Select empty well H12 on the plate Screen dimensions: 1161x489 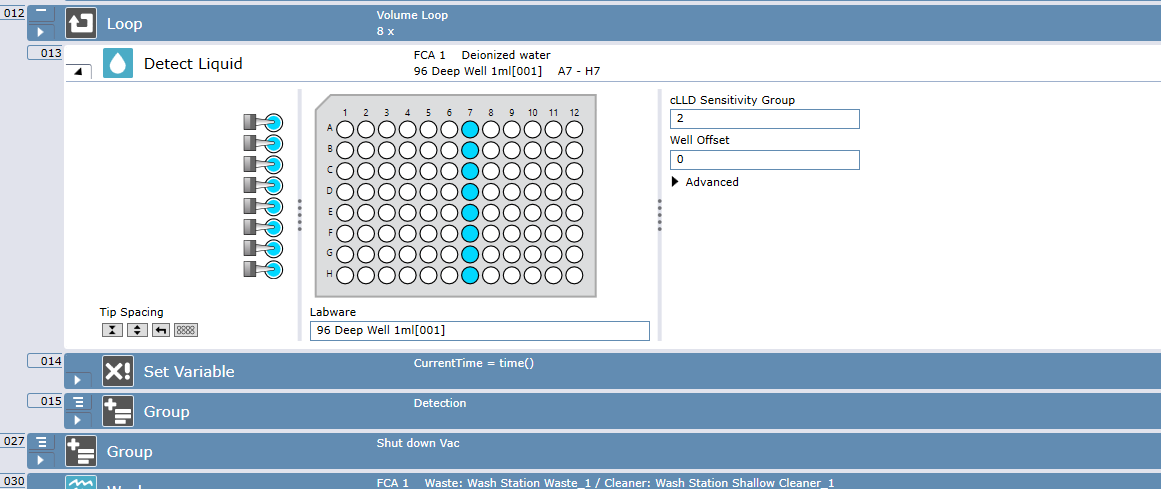click(x=574, y=275)
